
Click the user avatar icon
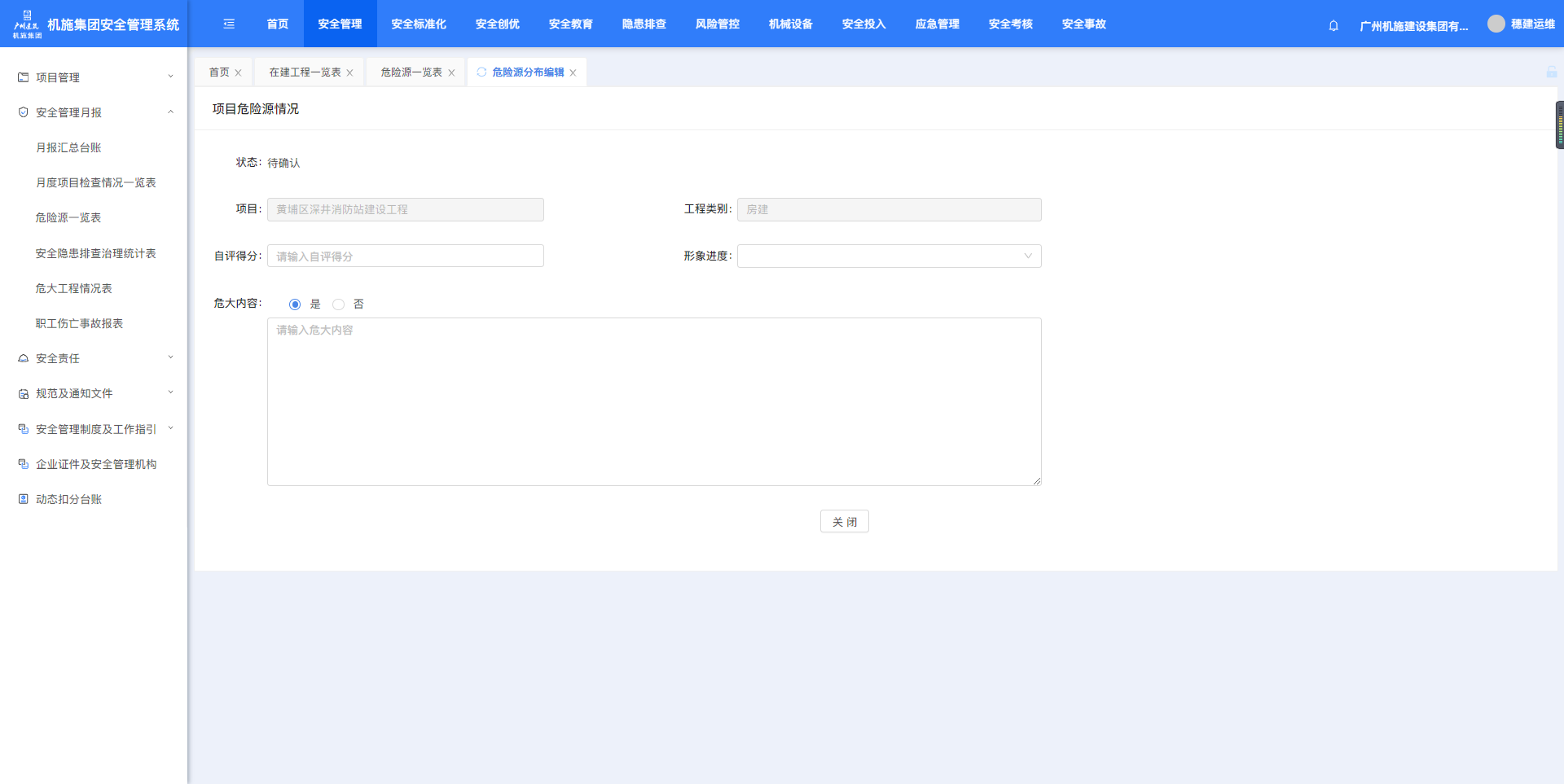click(1496, 24)
